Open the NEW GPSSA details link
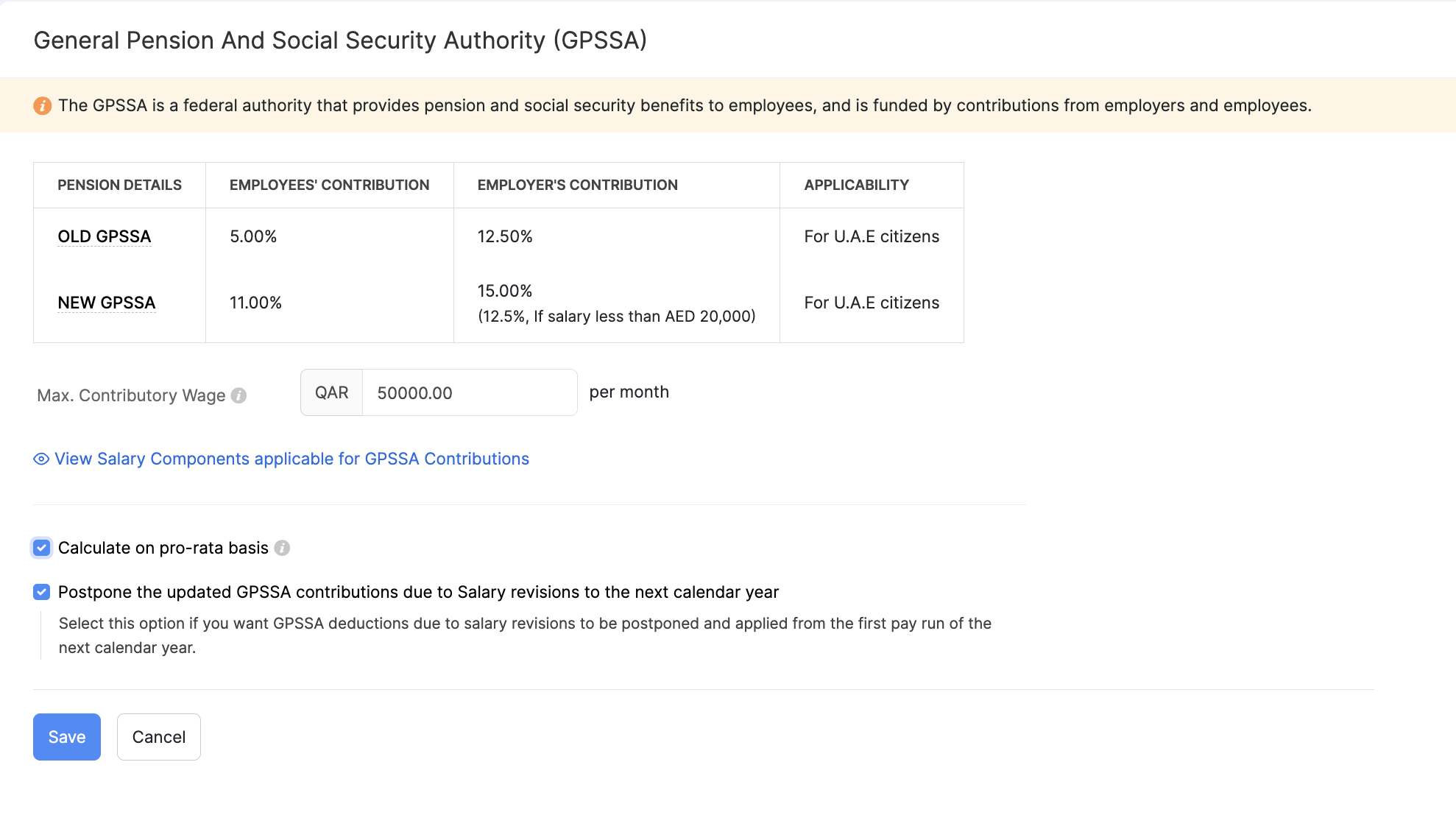 pos(106,303)
